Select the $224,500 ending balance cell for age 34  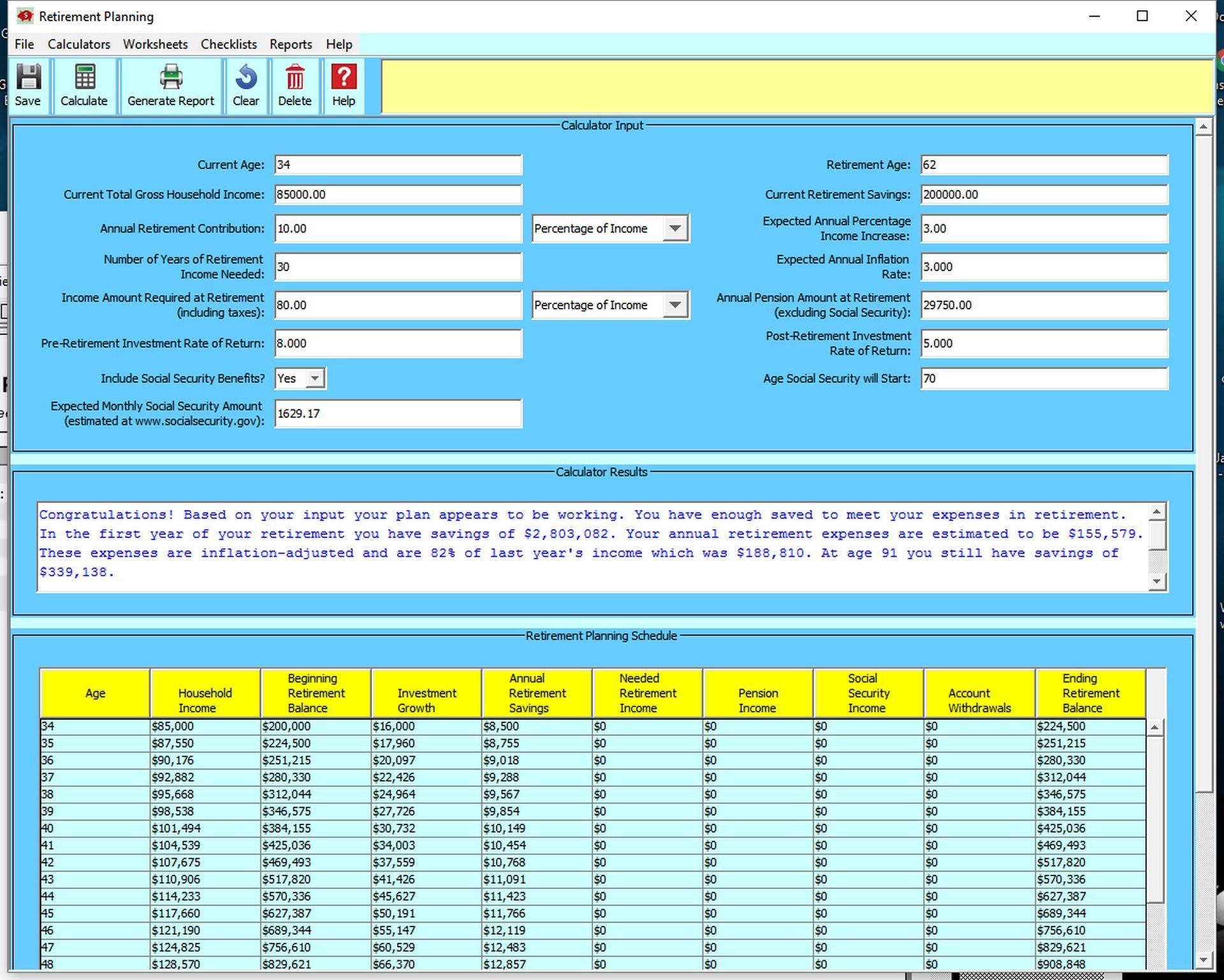coord(1091,726)
